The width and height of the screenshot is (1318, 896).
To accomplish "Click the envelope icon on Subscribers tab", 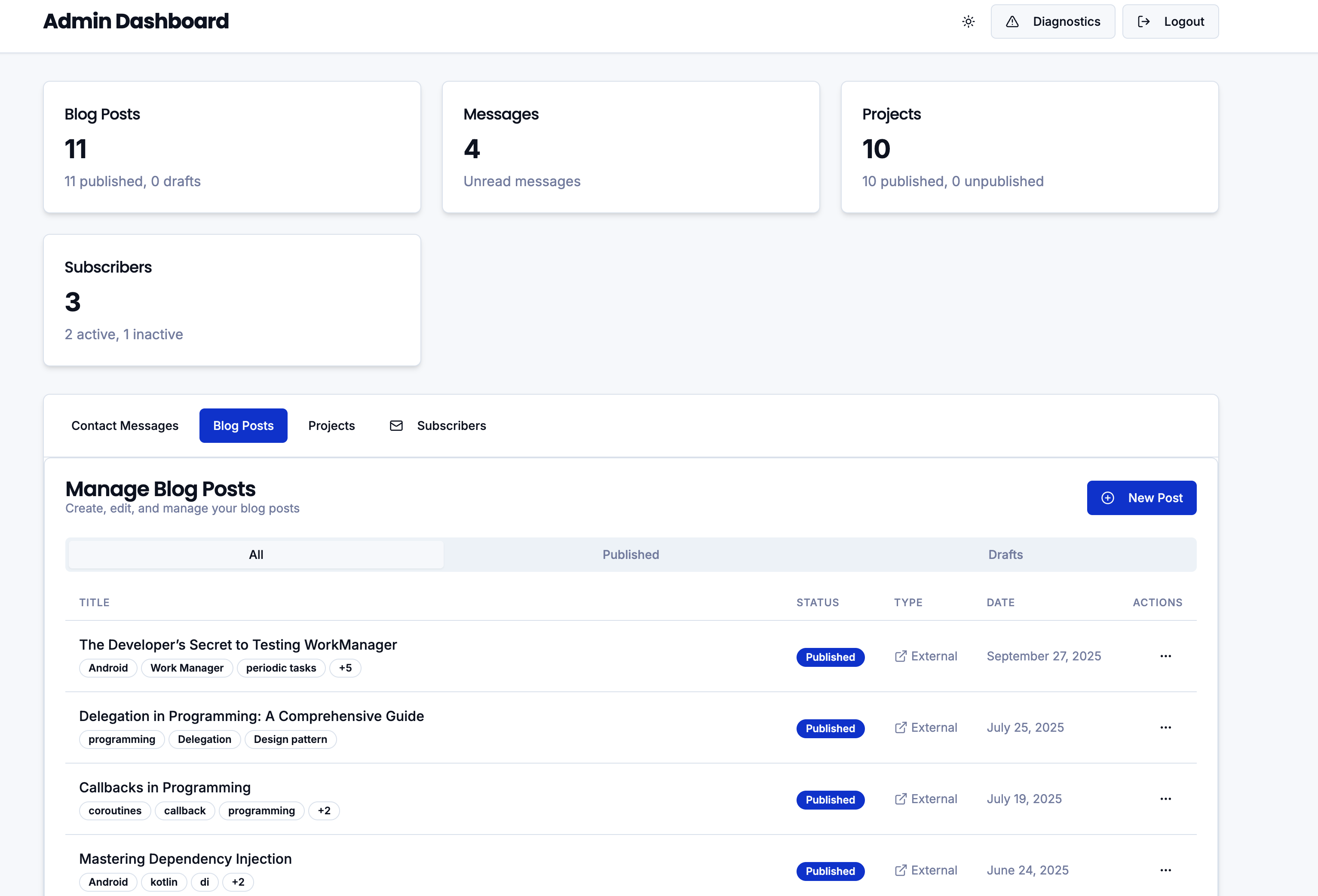I will coord(396,425).
